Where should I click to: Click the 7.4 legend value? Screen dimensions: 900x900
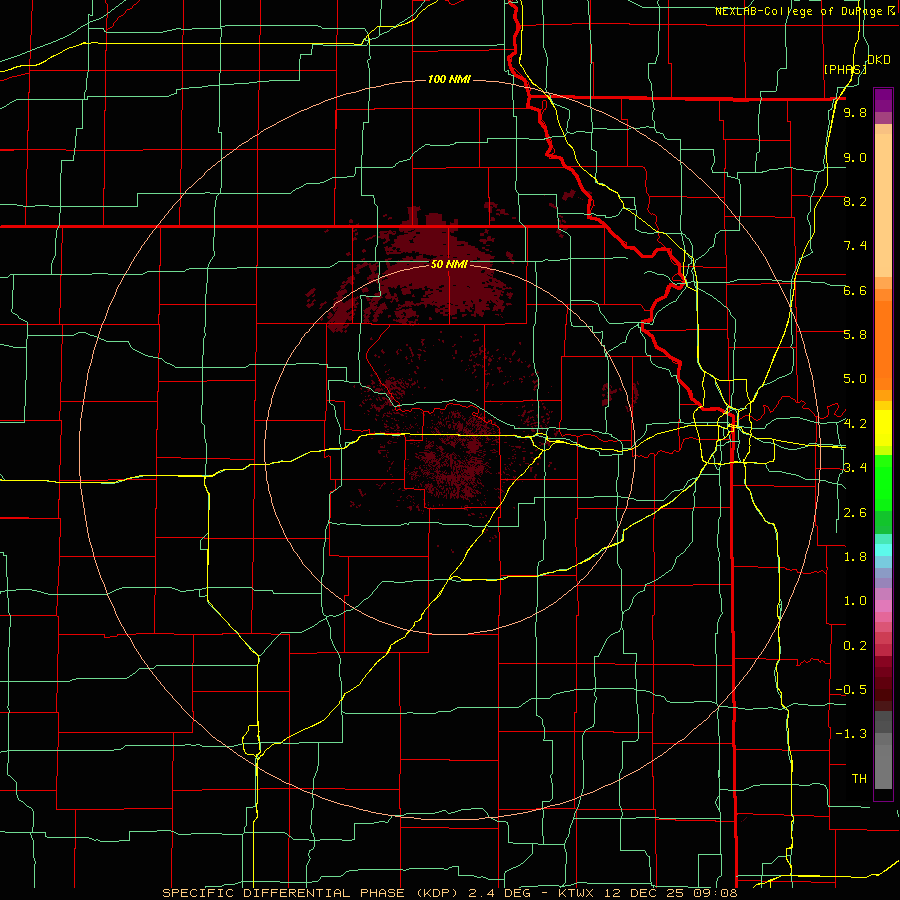click(855, 246)
